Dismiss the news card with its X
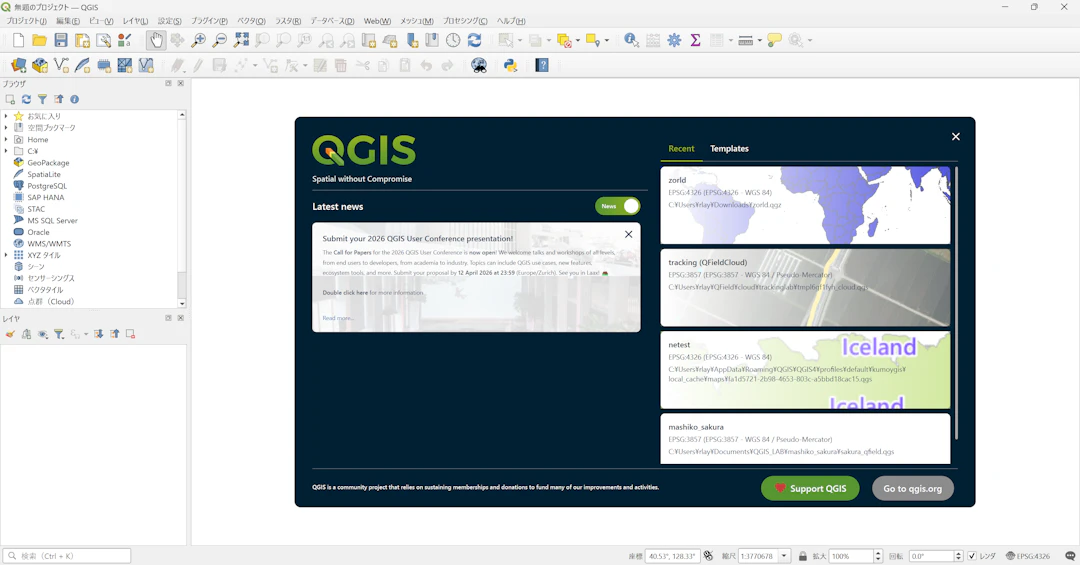The image size is (1080, 565). 628,234
